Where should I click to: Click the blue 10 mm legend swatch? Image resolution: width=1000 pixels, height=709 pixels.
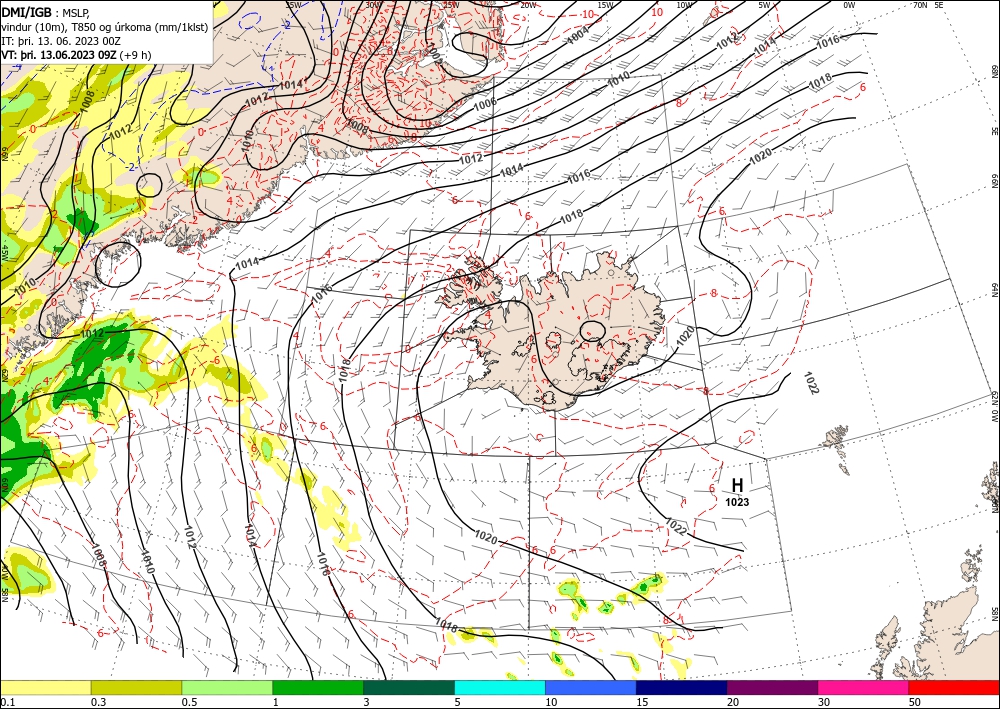591,687
